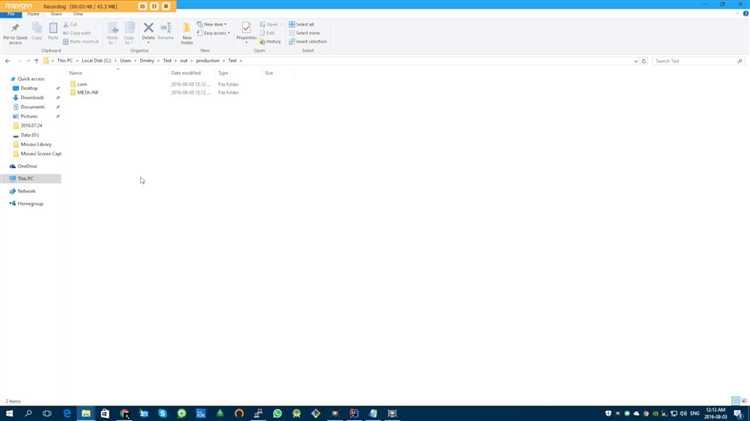Open Downloads in navigation pane
Viewport: 750px width, 421px height.
32,98
